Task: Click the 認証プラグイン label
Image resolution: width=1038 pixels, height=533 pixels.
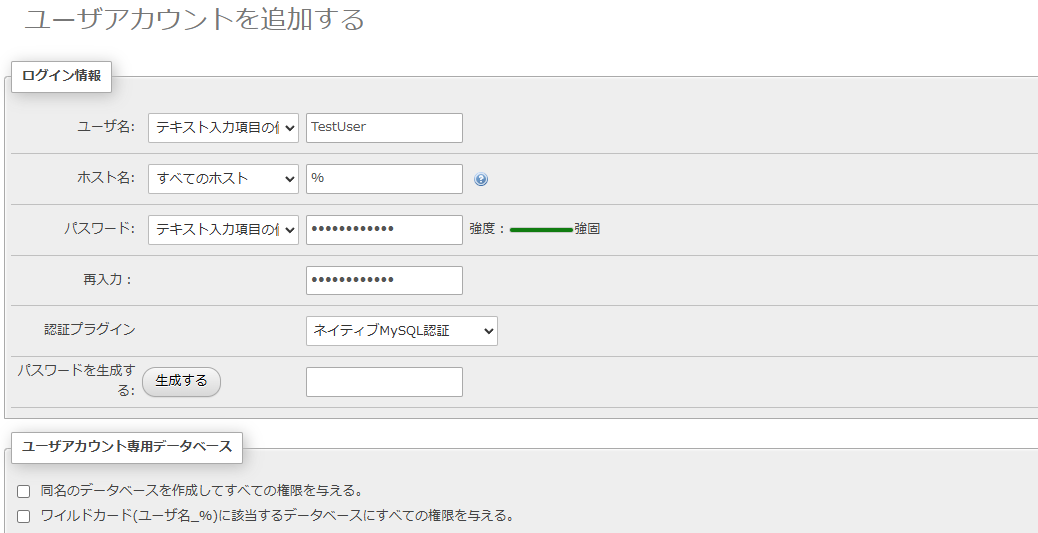Action: pyautogui.click(x=90, y=330)
